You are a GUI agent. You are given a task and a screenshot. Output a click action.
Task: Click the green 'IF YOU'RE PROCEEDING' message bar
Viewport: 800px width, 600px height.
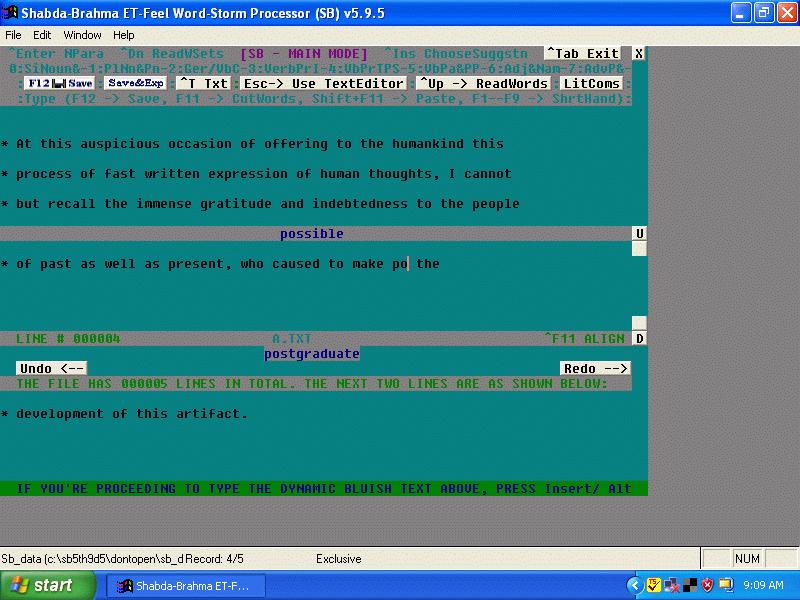(324, 488)
